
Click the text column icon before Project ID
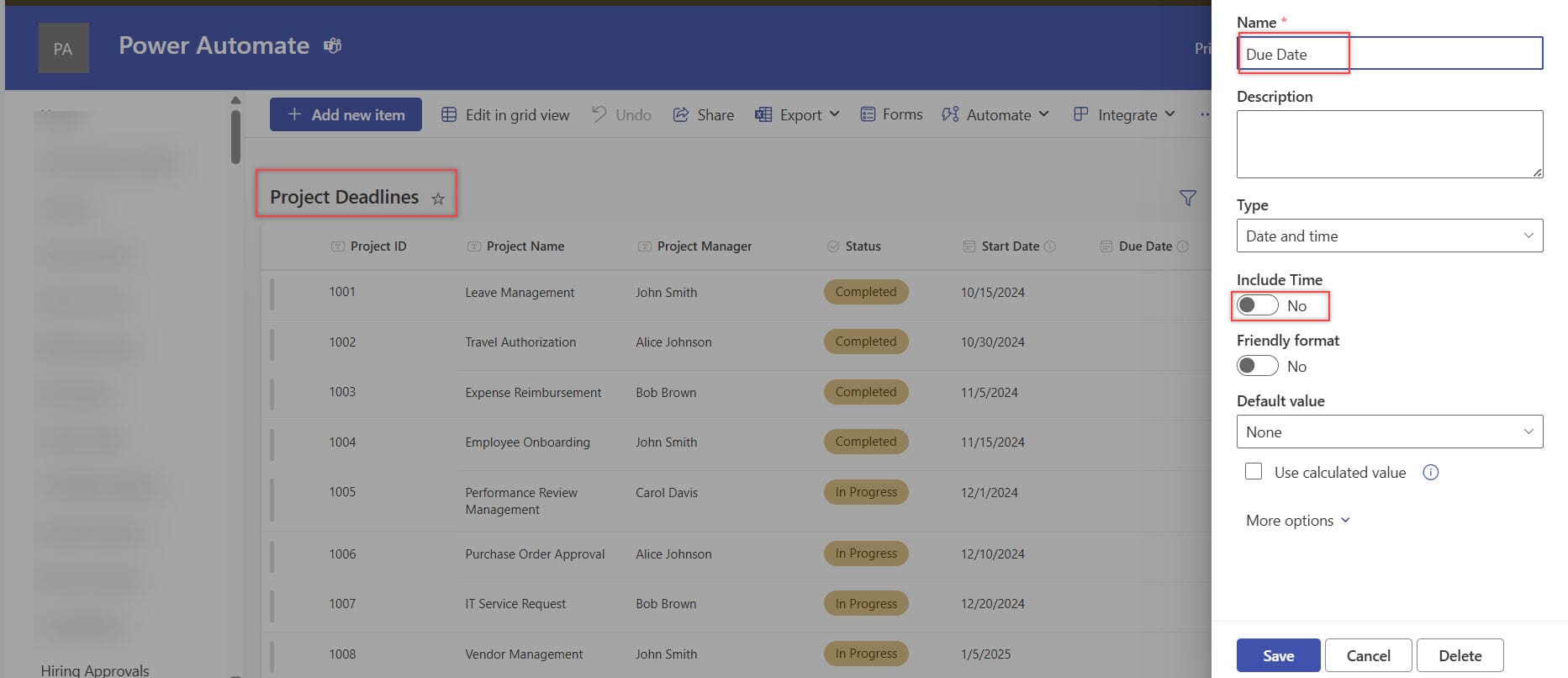click(x=338, y=246)
